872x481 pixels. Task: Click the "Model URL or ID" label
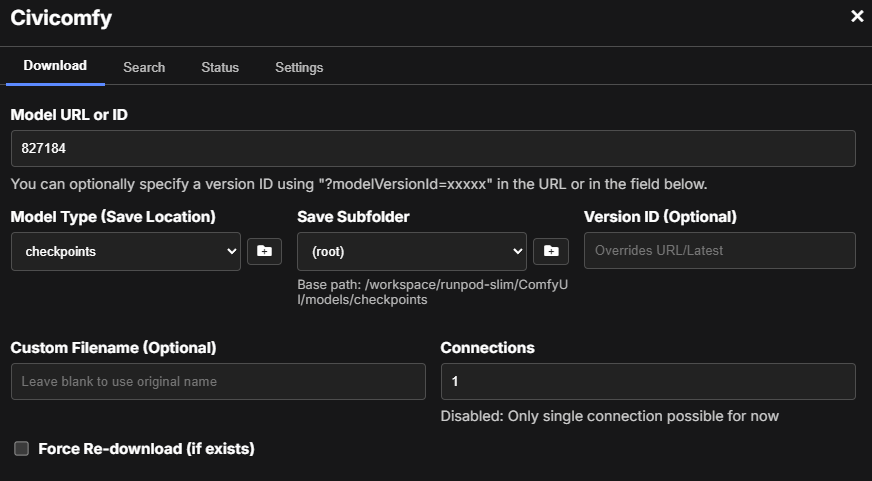[69, 115]
